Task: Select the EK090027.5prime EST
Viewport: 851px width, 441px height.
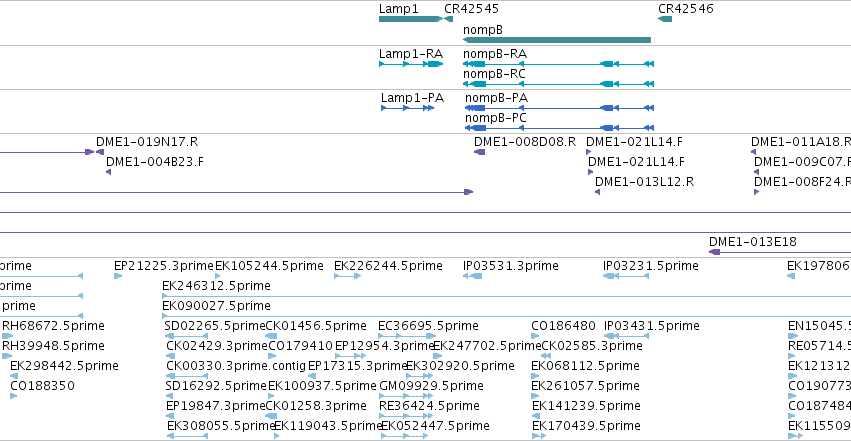Action: tap(506, 316)
